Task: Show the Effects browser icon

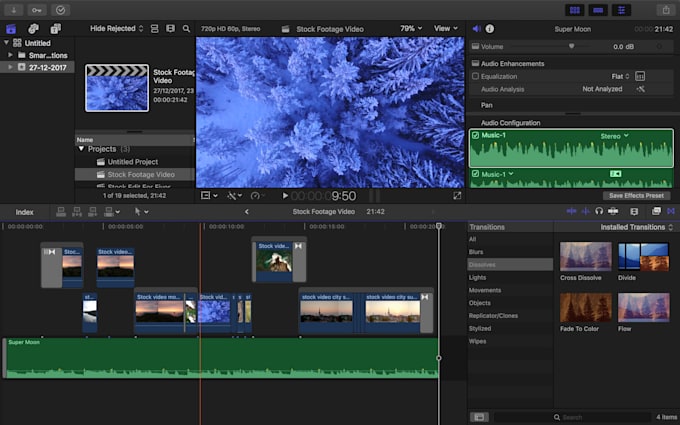Action: pos(656,211)
